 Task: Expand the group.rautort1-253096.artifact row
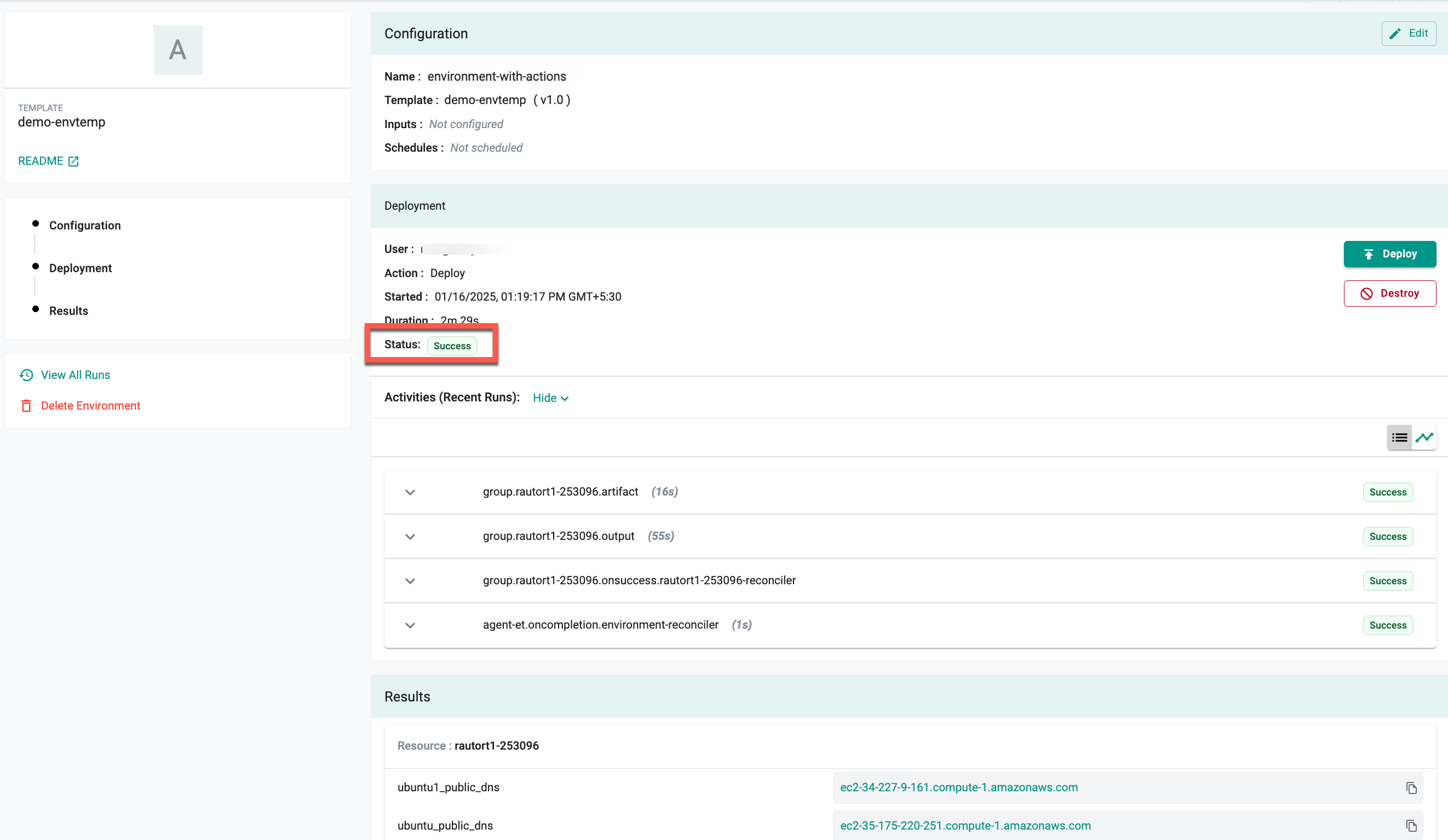[x=410, y=492]
